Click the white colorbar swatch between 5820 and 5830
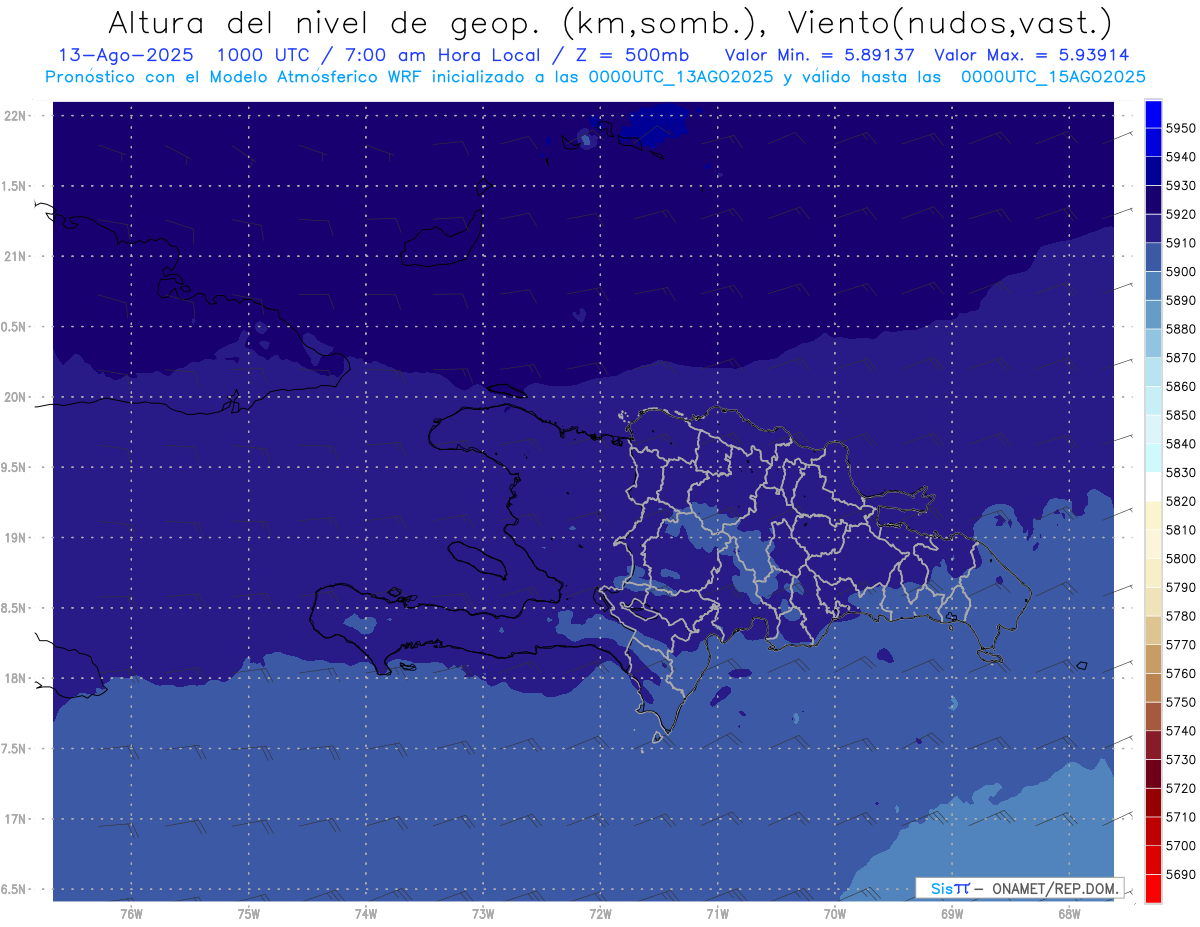This screenshot has width=1200, height=927. coord(1153,487)
